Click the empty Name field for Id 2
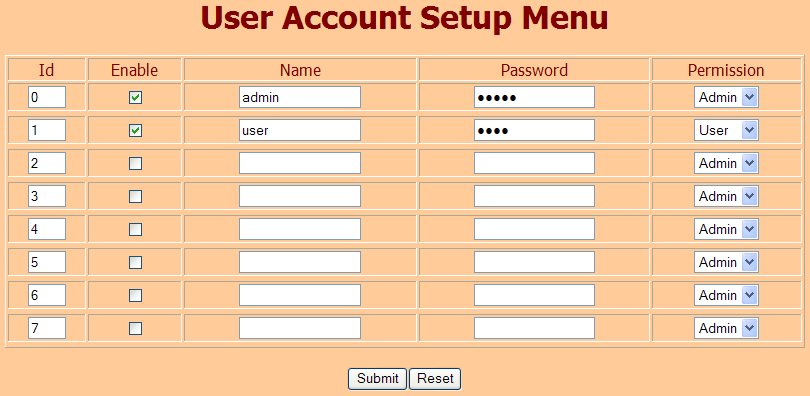Viewport: 810px width, 396px height. (x=300, y=163)
